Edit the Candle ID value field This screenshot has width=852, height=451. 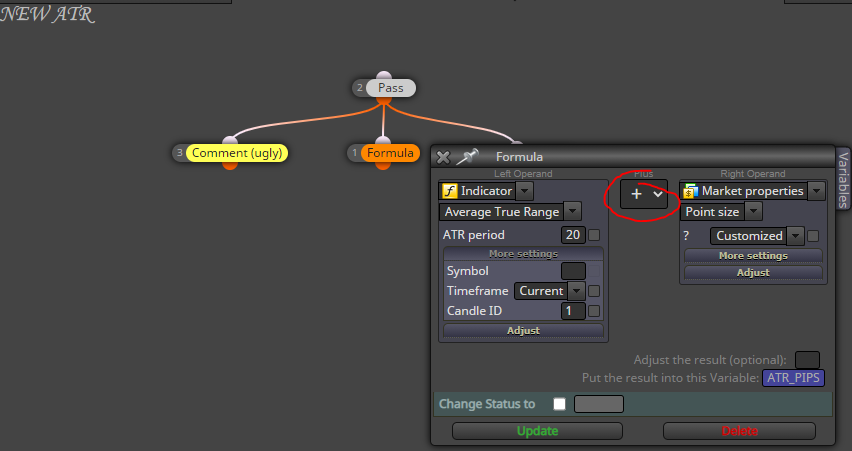(573, 311)
